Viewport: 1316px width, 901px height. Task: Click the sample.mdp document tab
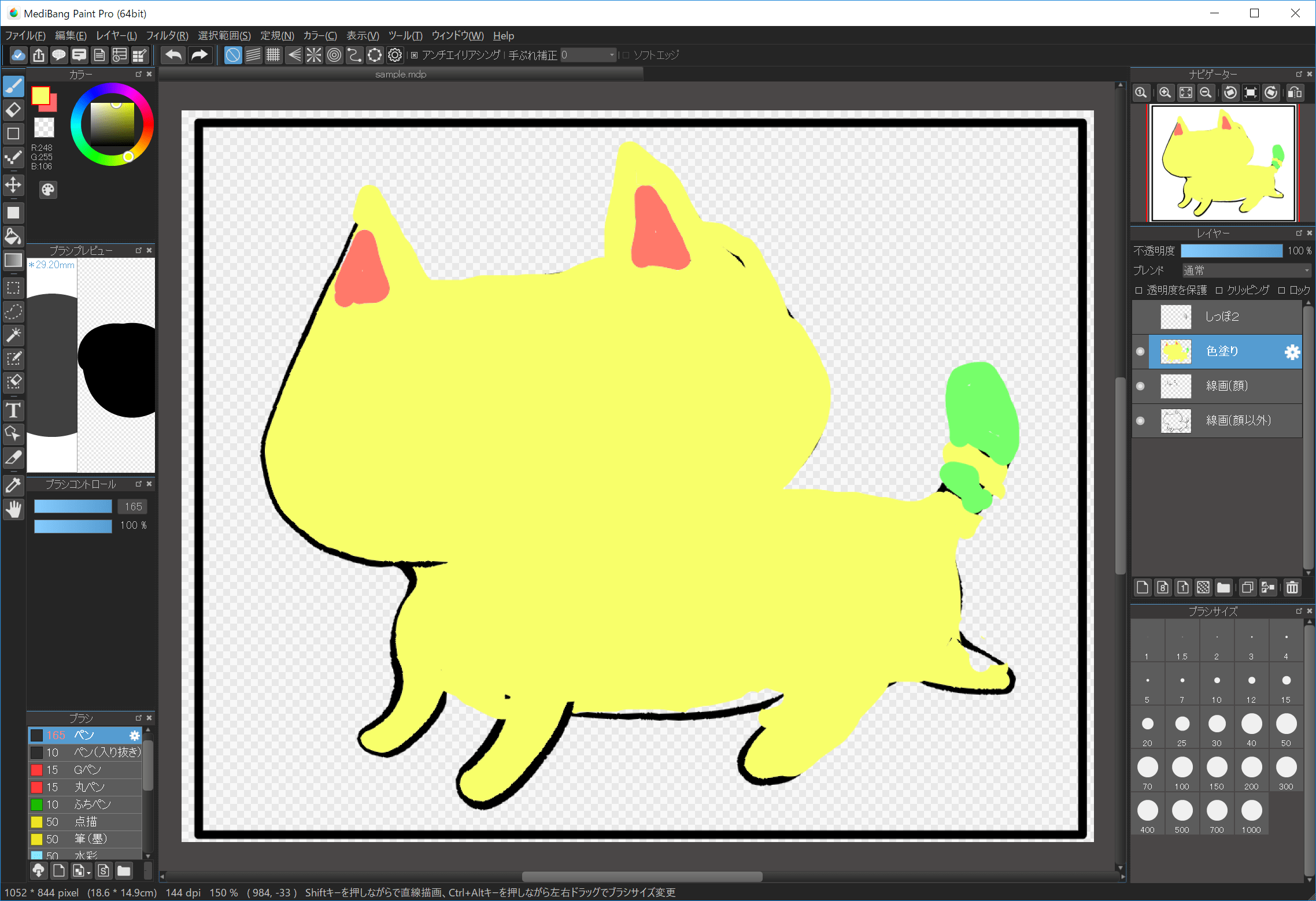click(401, 74)
